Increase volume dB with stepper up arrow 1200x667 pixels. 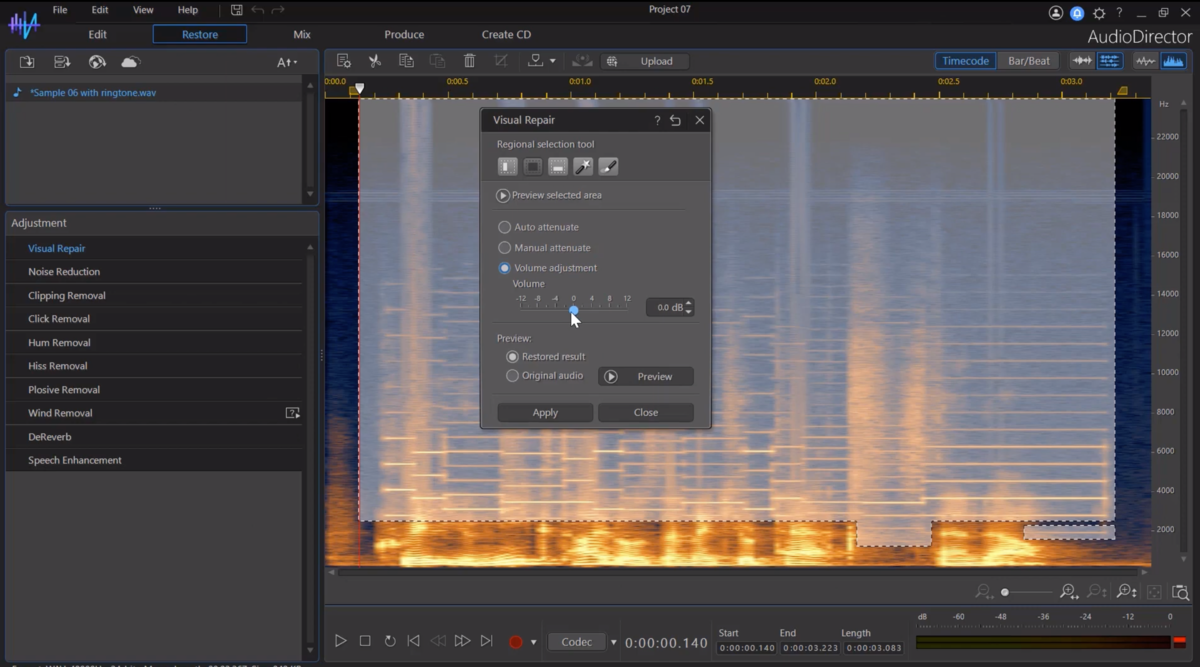[689, 303]
